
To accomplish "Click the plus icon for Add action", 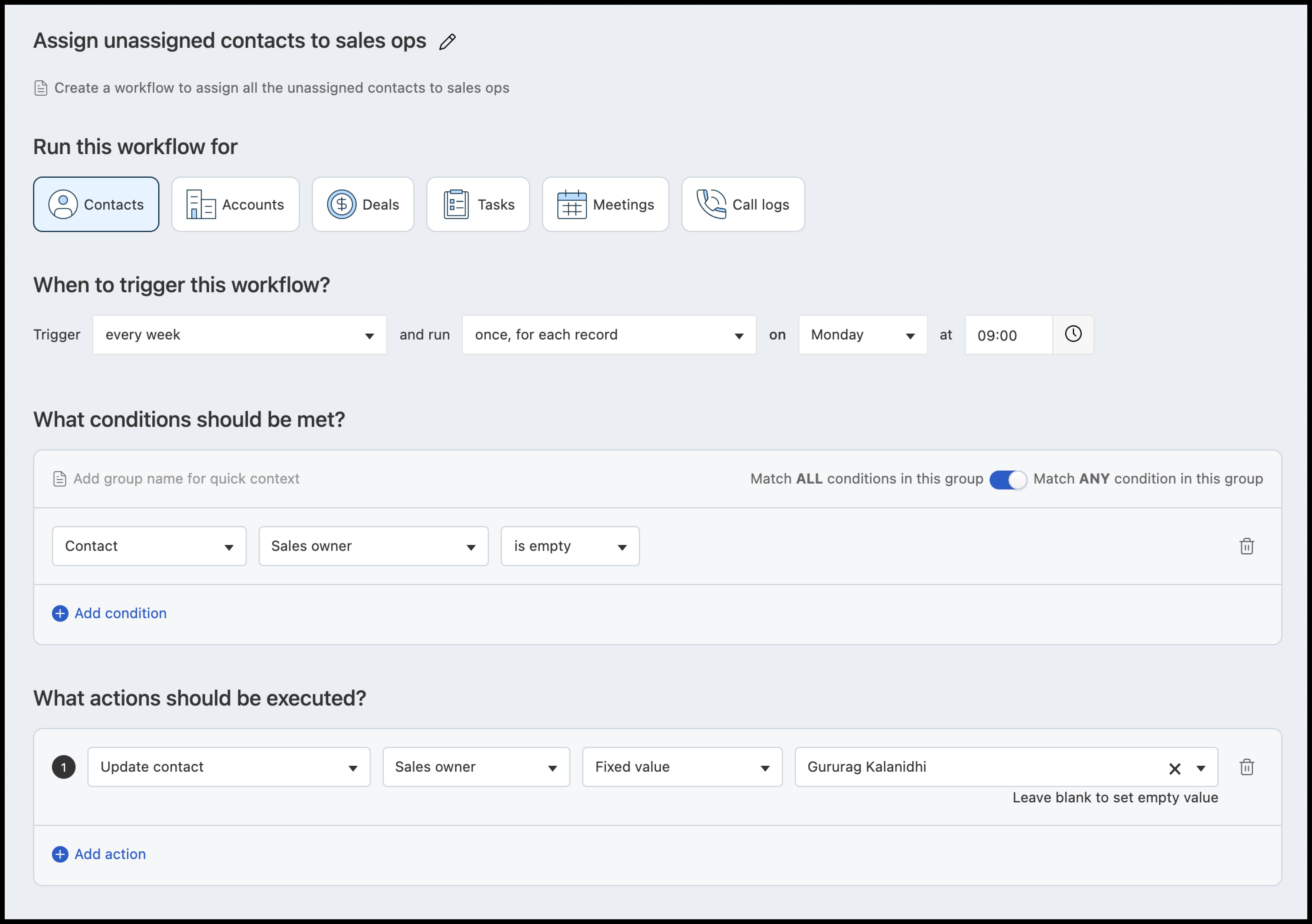I will coord(60,854).
